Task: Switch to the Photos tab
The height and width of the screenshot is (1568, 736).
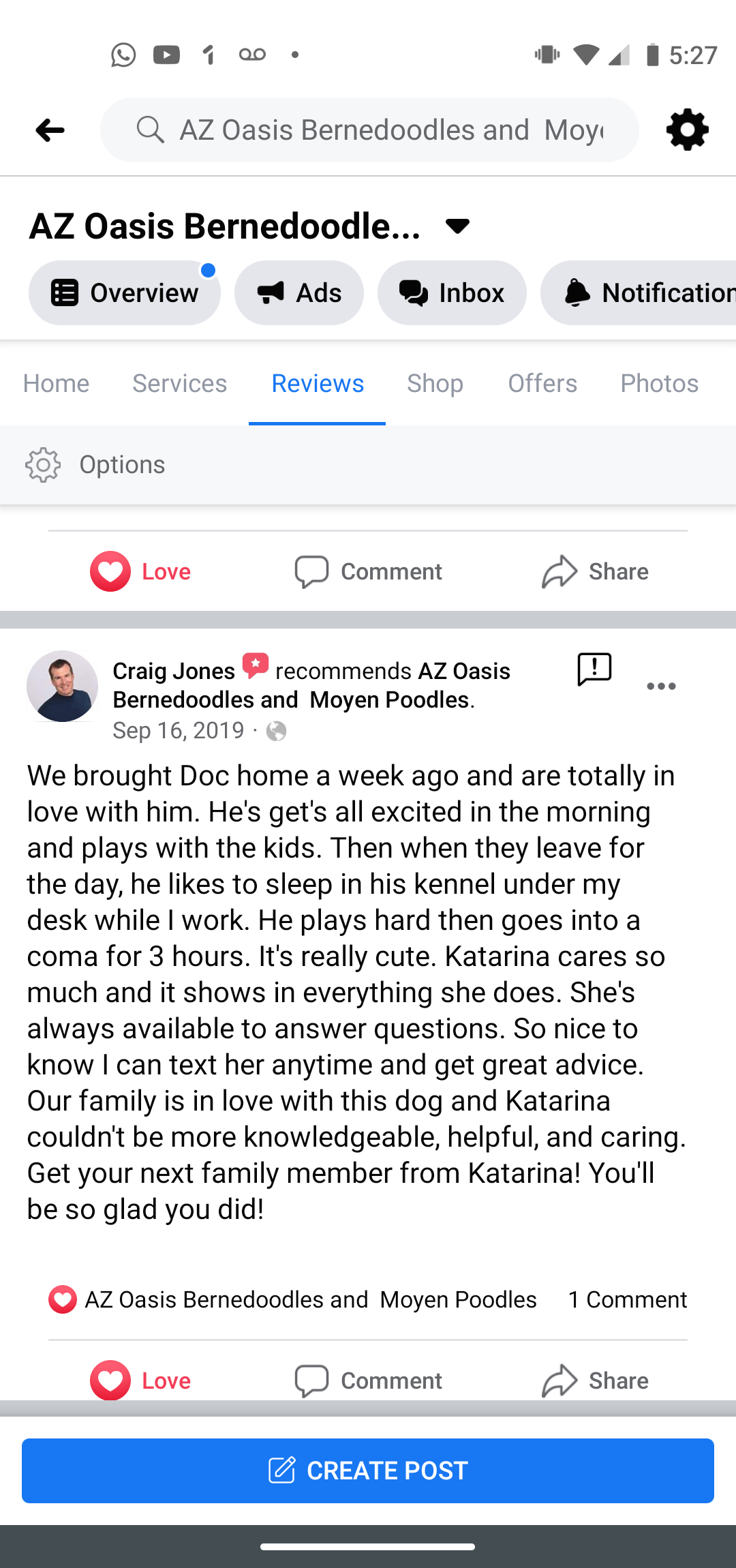Action: pyautogui.click(x=659, y=384)
